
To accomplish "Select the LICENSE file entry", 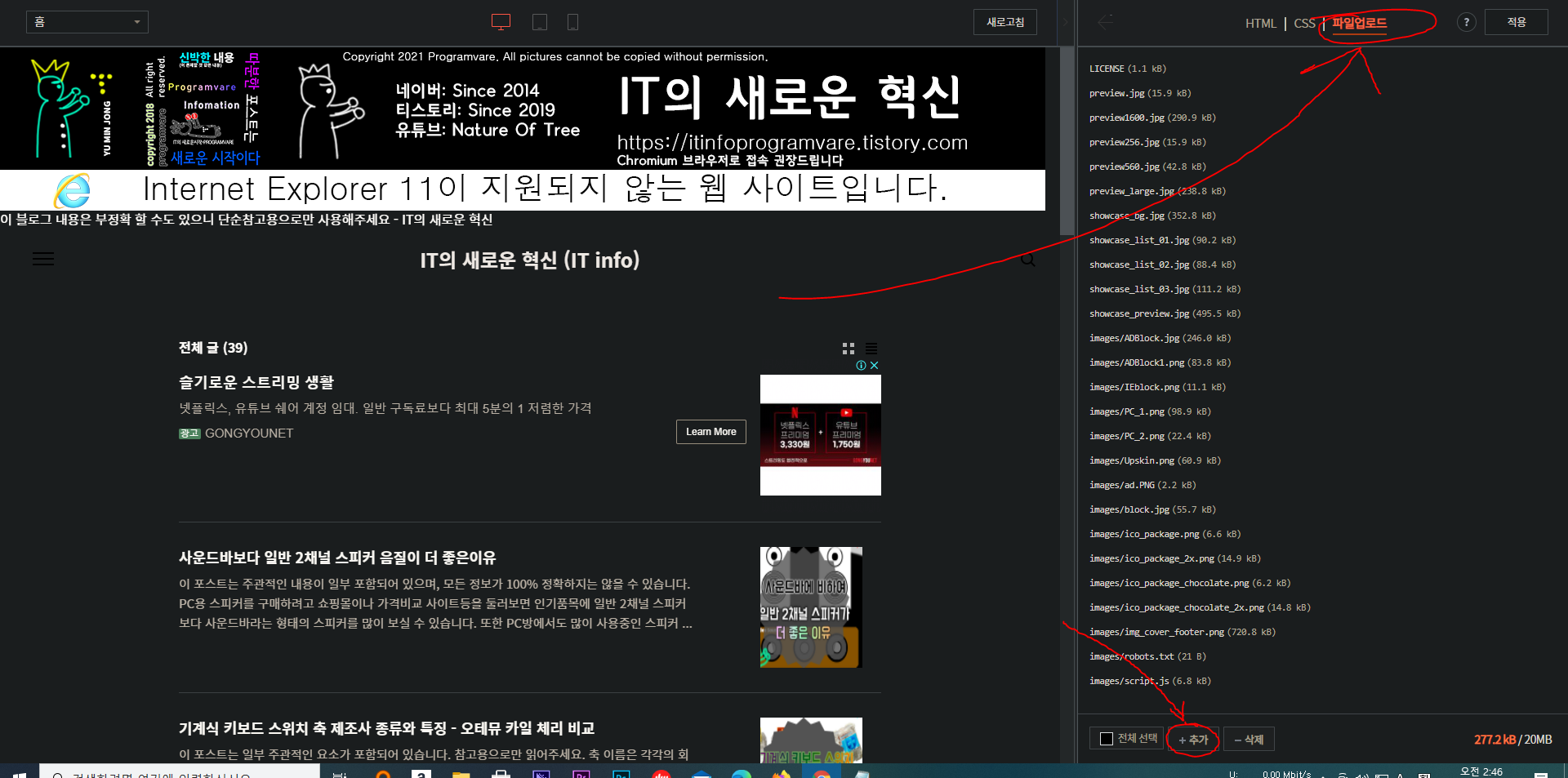I will [1128, 69].
